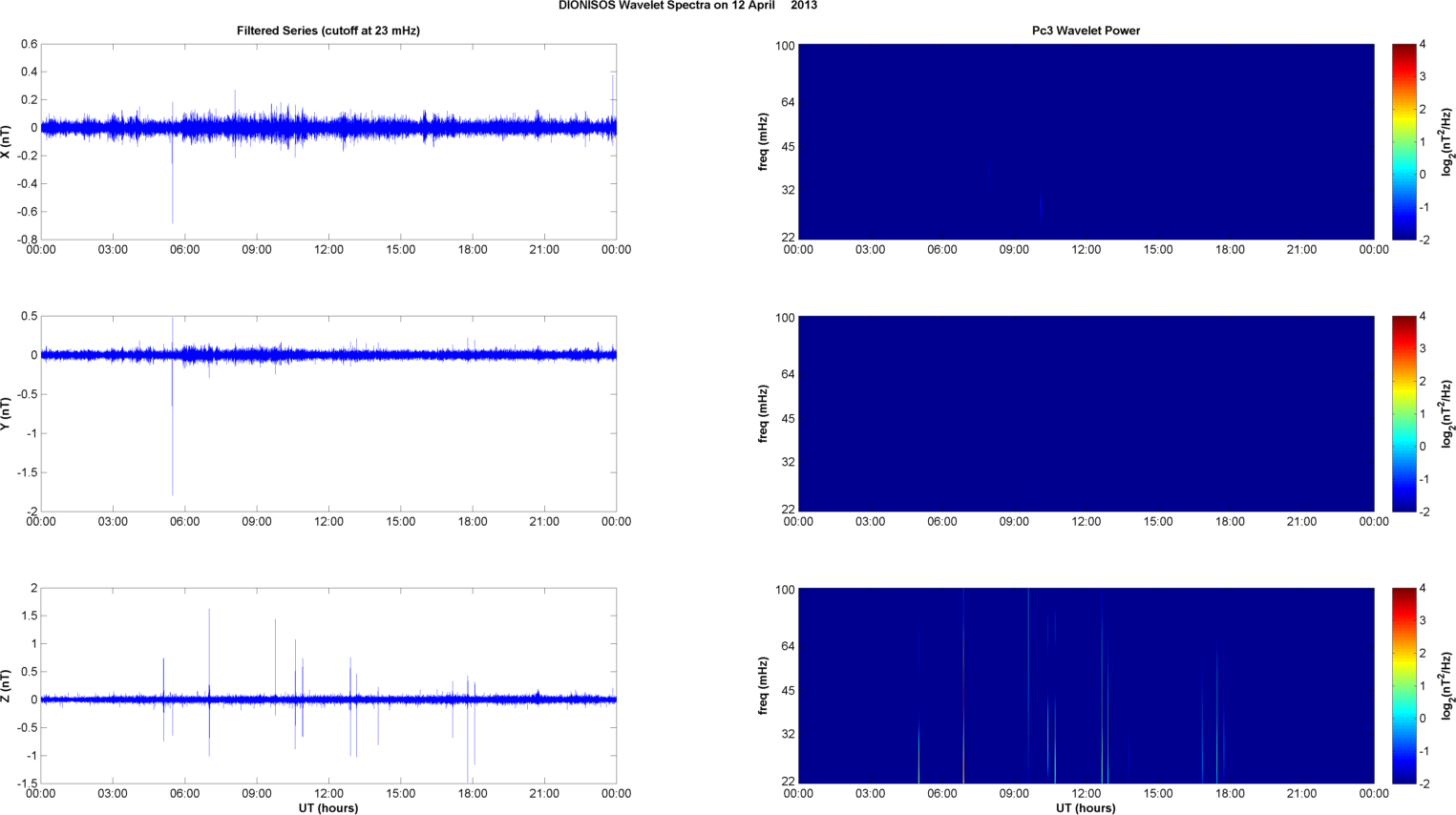
Task: Click freq (mHz) label of middle wavelet plot
Action: coord(764,413)
